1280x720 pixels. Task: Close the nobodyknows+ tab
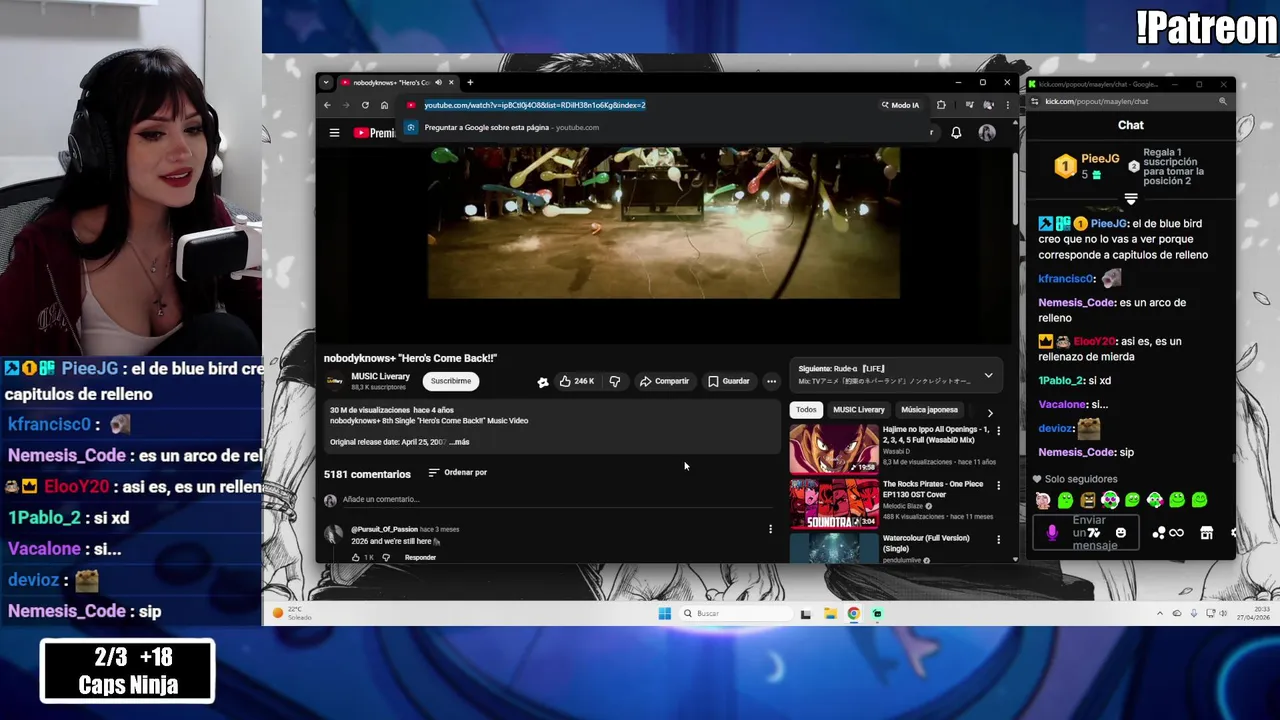point(451,83)
